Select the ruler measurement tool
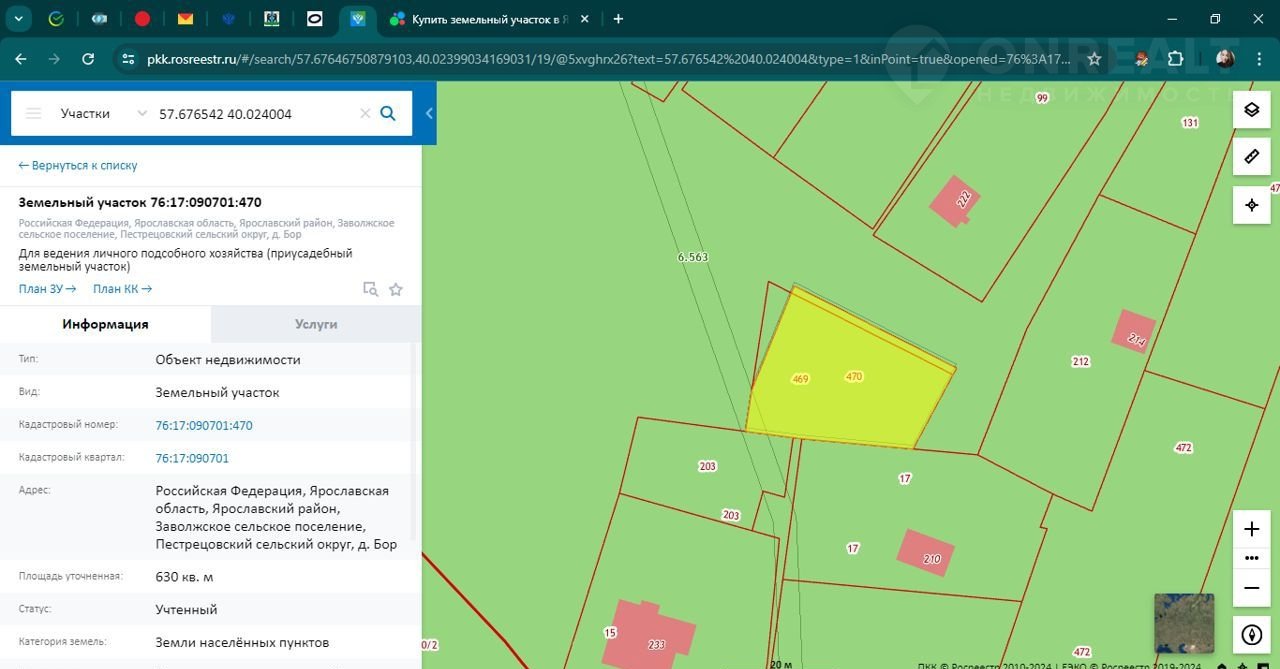Screen dimensions: 1280x669 tap(1251, 157)
